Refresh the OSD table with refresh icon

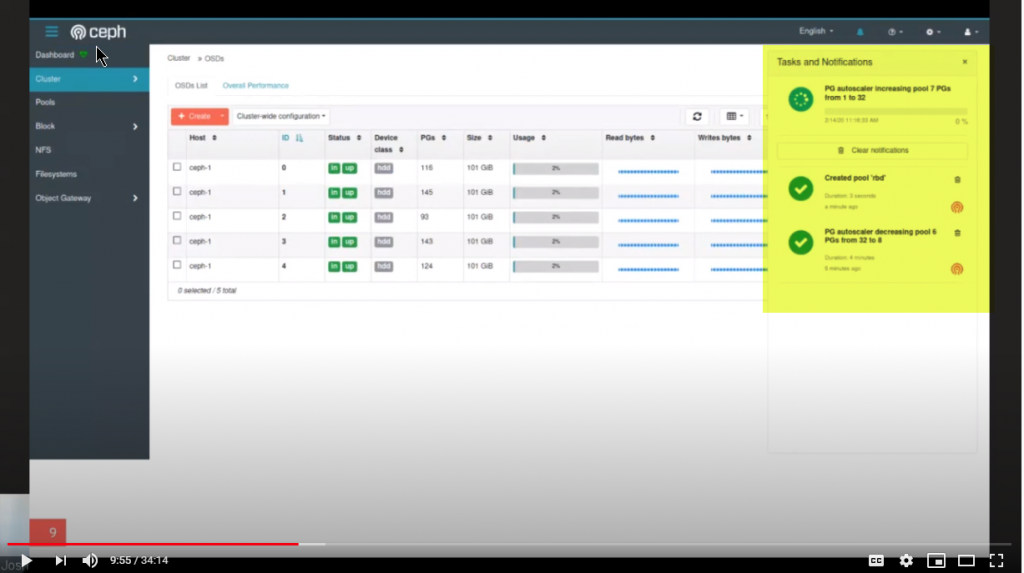click(x=697, y=117)
